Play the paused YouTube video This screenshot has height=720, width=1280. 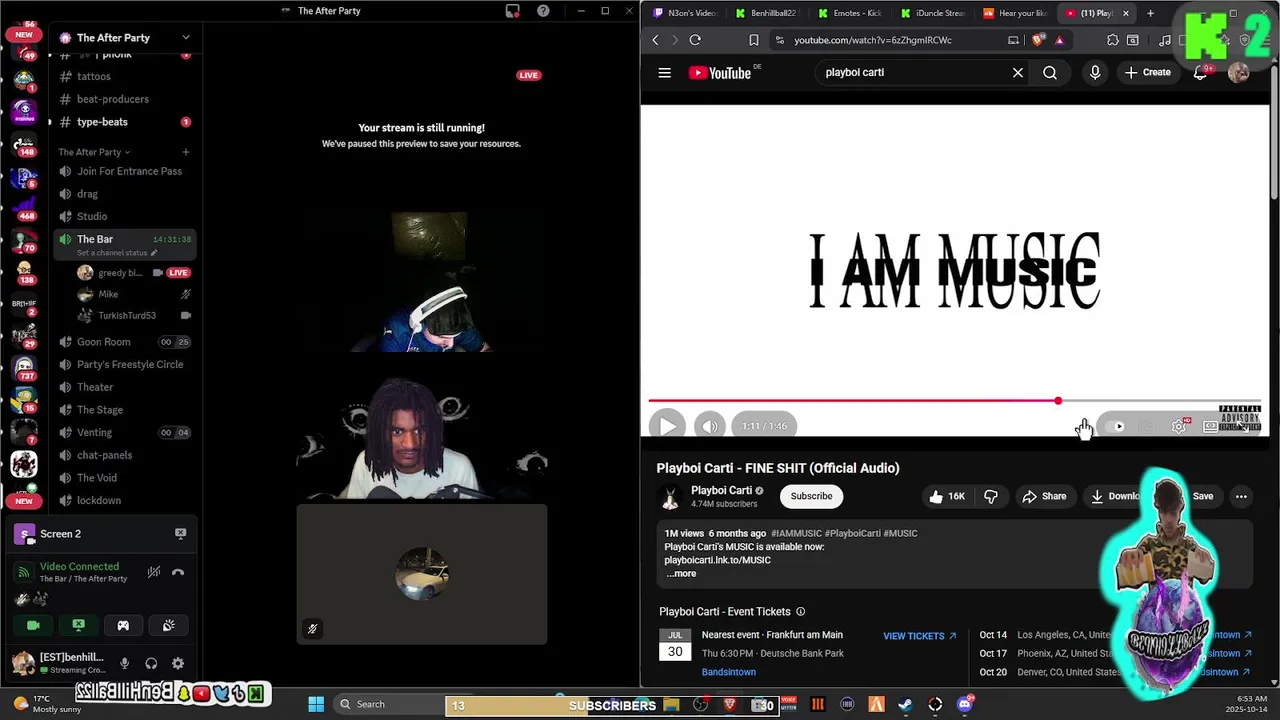tap(667, 426)
